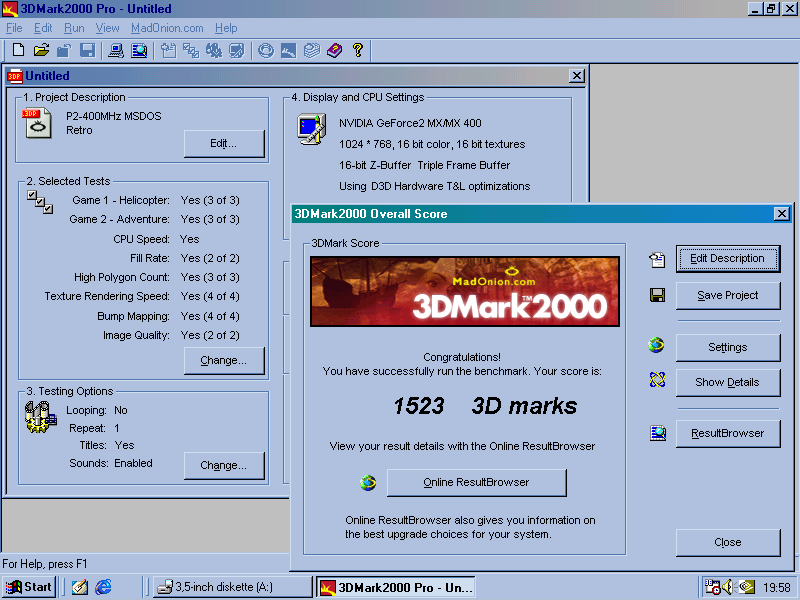Screen dimensions: 800x600
Task: Launch Internet Explorer from quick launch
Action: pyautogui.click(x=104, y=587)
